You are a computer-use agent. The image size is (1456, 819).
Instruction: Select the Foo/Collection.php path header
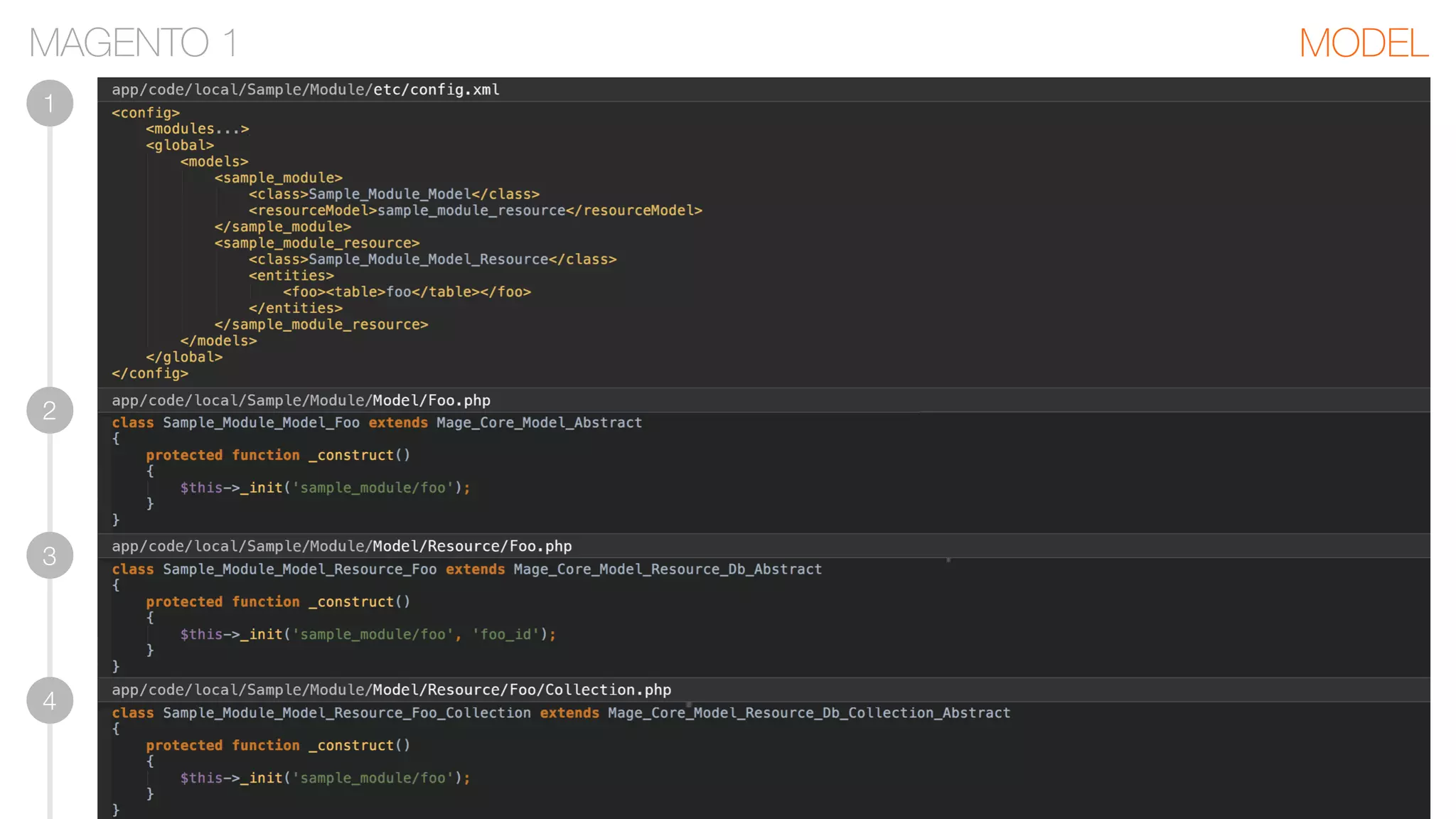tap(391, 690)
